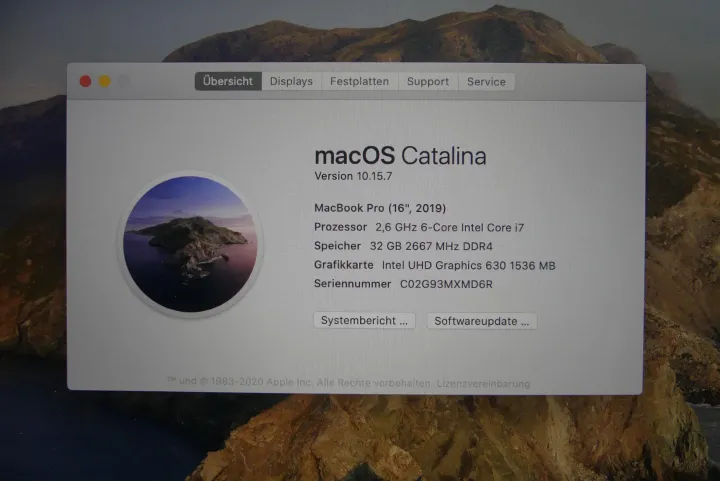Click the Version 10.15.7 text
This screenshot has height=481, width=720.
coord(353,176)
